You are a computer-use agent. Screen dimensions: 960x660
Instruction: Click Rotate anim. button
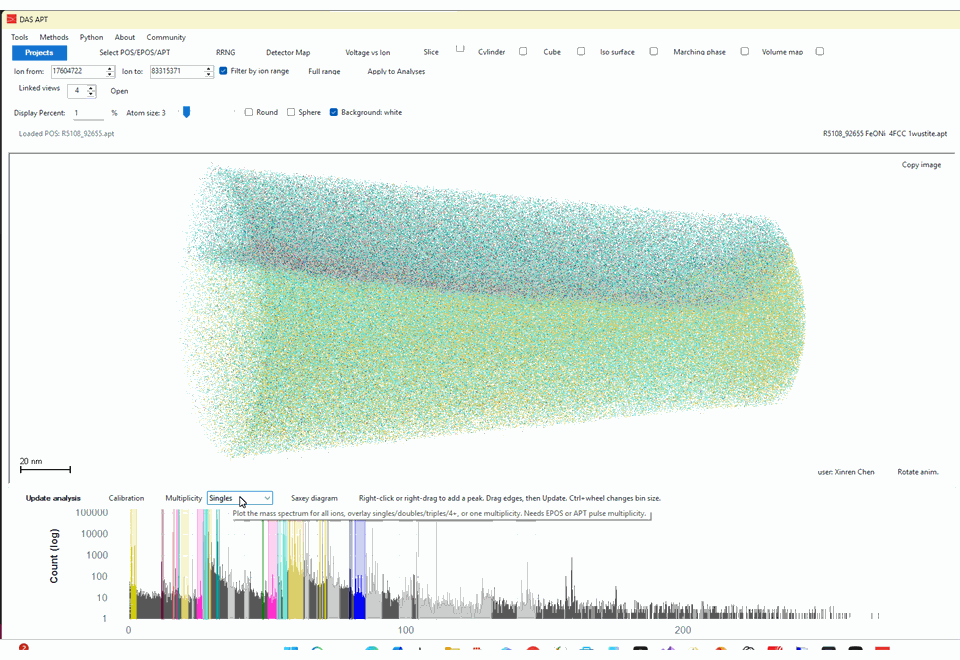[x=918, y=472]
